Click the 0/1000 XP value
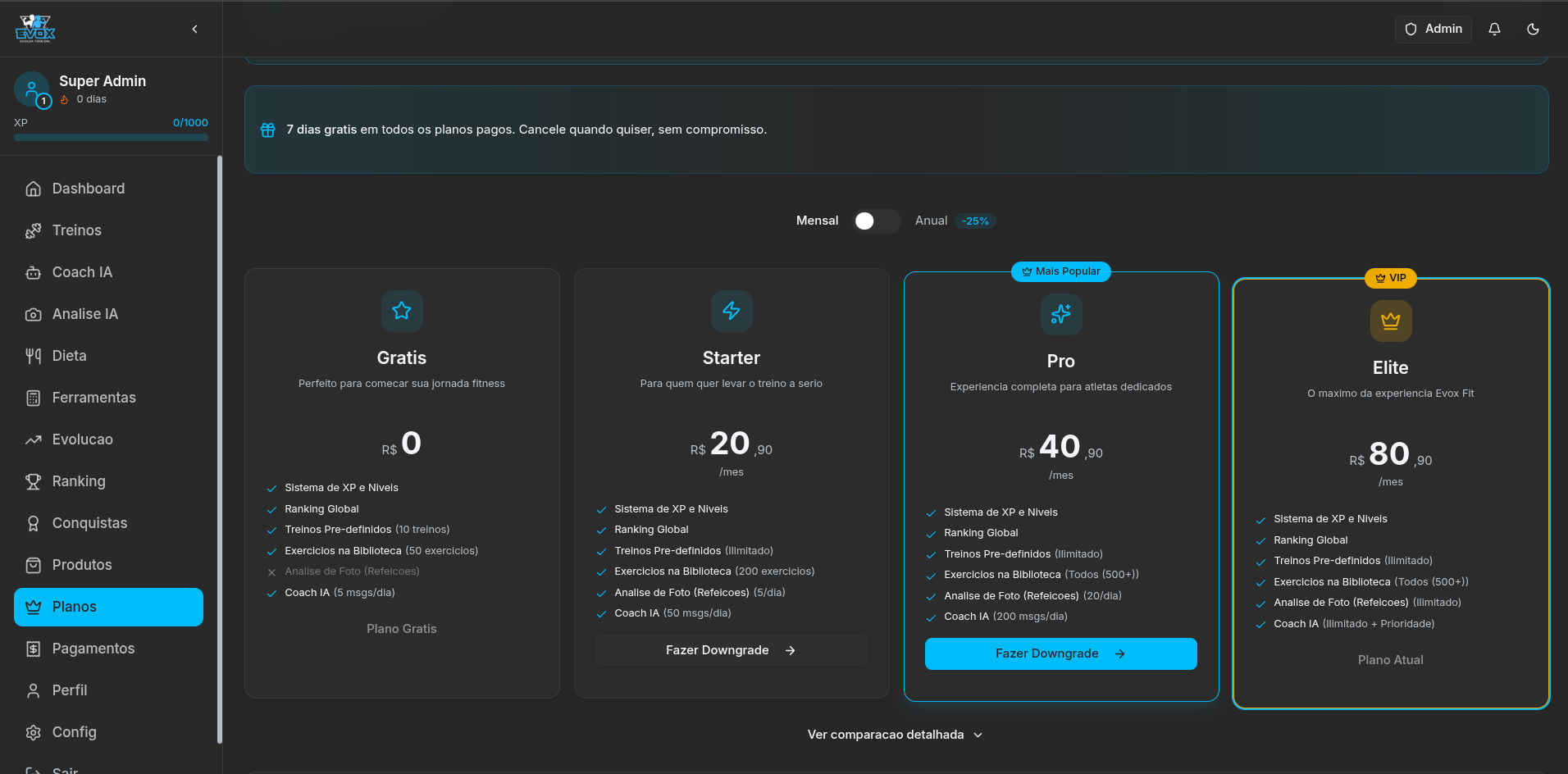Screen dimensions: 1568x774 [190, 123]
